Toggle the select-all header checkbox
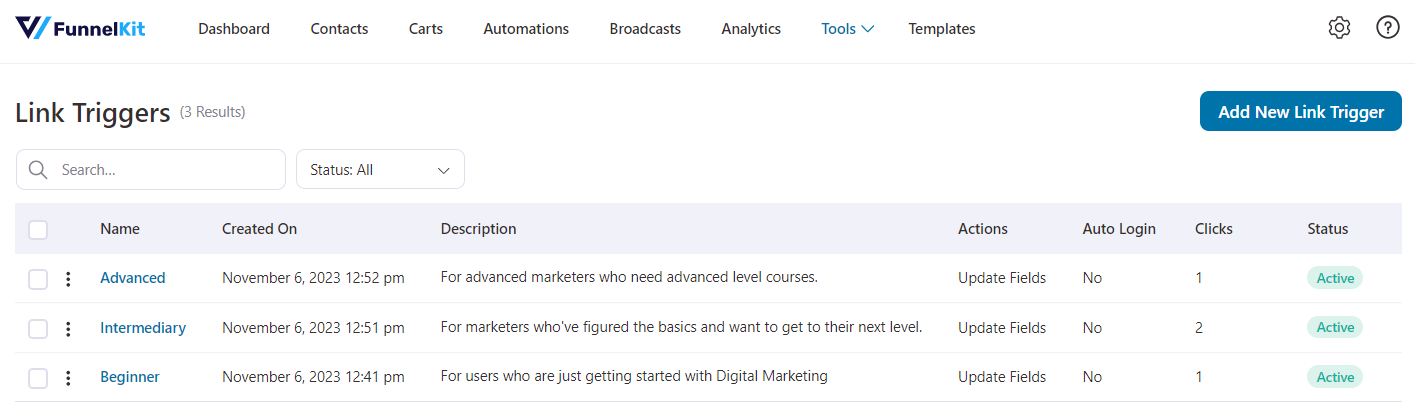The width and height of the screenshot is (1415, 412). click(38, 230)
